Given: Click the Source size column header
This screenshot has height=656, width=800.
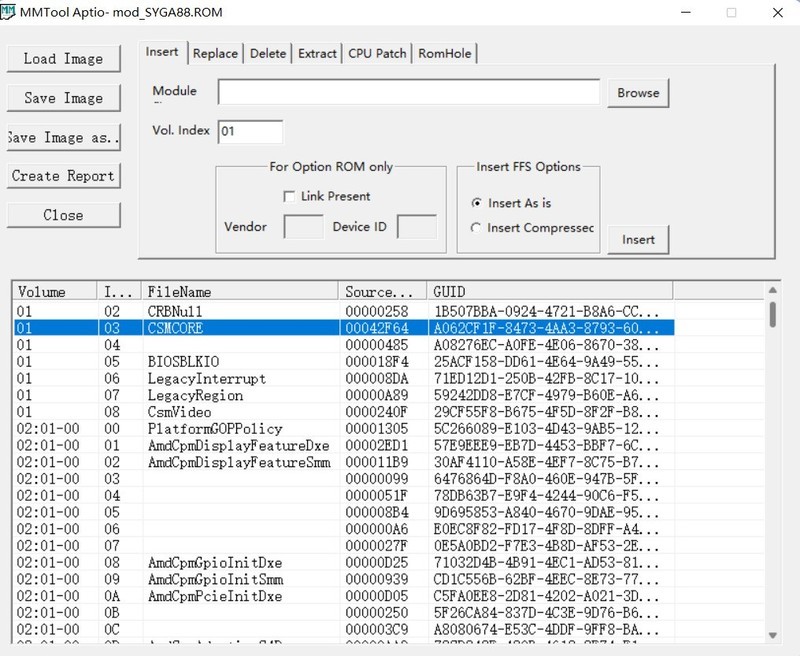Looking at the screenshot, I should point(383,292).
